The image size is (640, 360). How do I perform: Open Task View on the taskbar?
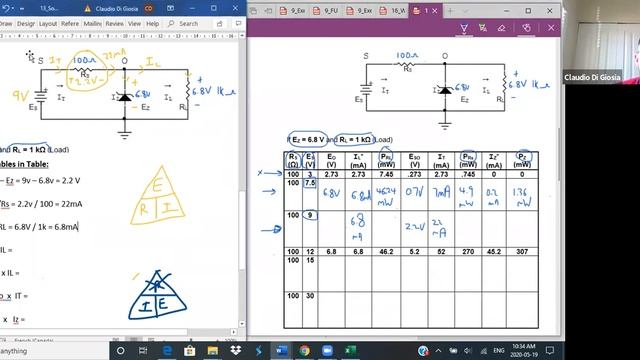[143, 351]
